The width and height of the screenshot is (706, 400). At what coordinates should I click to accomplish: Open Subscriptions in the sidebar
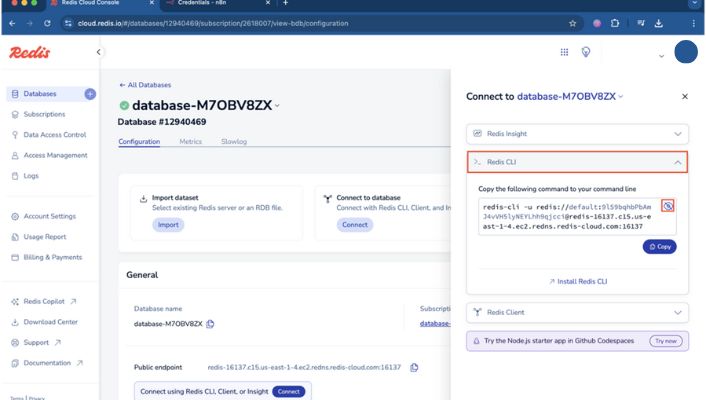point(44,114)
